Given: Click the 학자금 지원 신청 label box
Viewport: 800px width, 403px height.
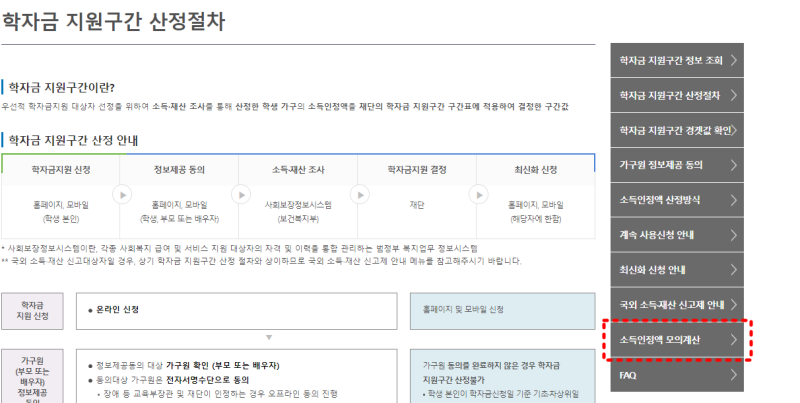Looking at the screenshot, I should (x=32, y=311).
